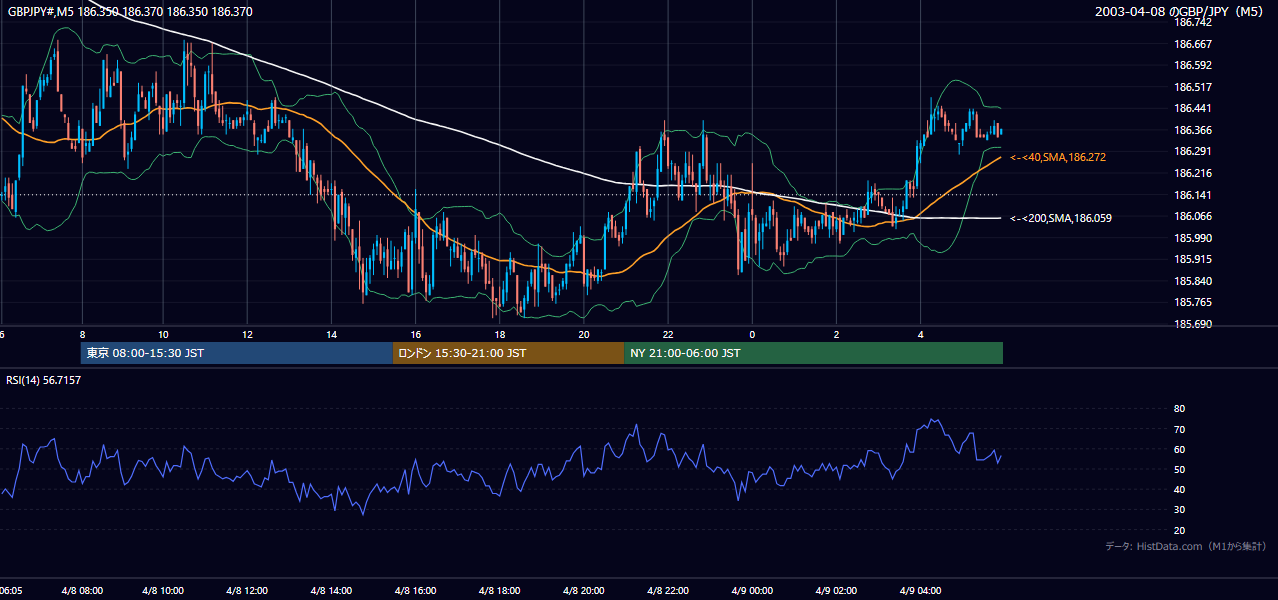
Task: Click the RSI(14) 56.7157 indicator label
Action: (x=44, y=380)
